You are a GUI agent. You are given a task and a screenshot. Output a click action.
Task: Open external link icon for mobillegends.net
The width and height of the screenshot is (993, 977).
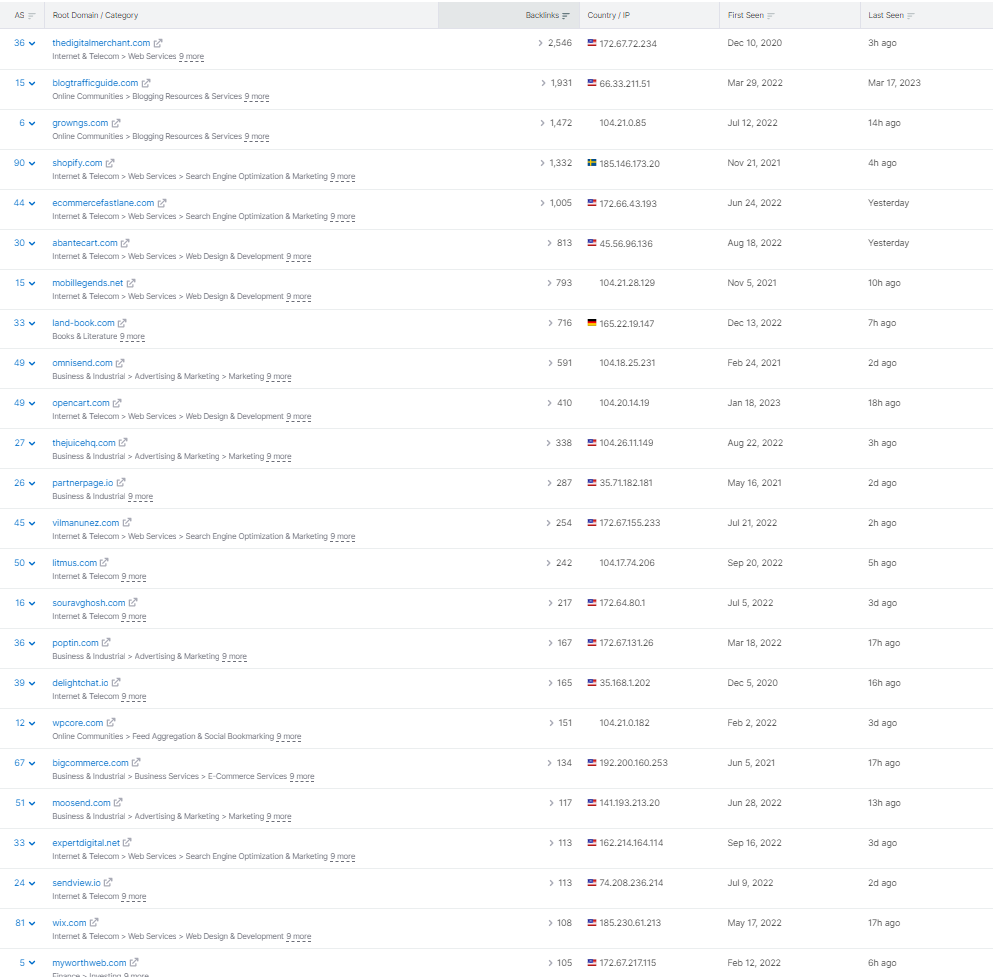coord(130,283)
